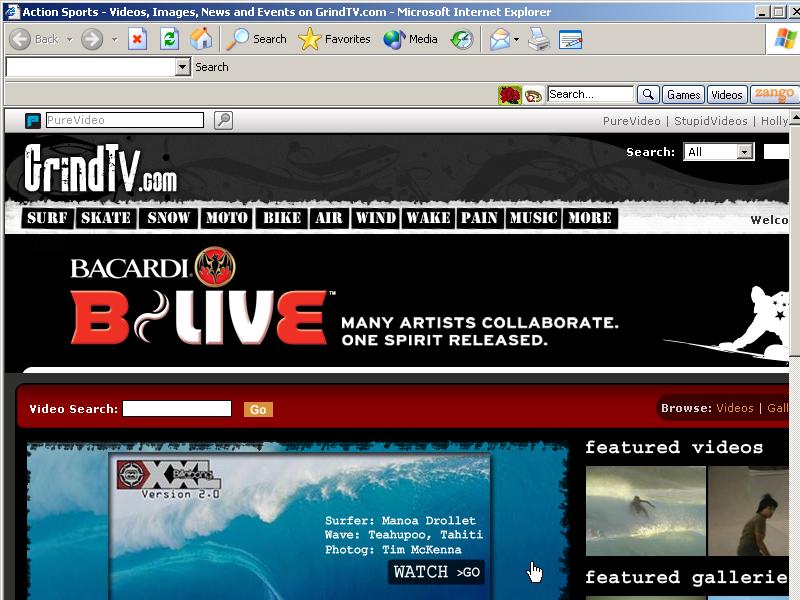Click the Teahupoo wave featured image

point(299,527)
